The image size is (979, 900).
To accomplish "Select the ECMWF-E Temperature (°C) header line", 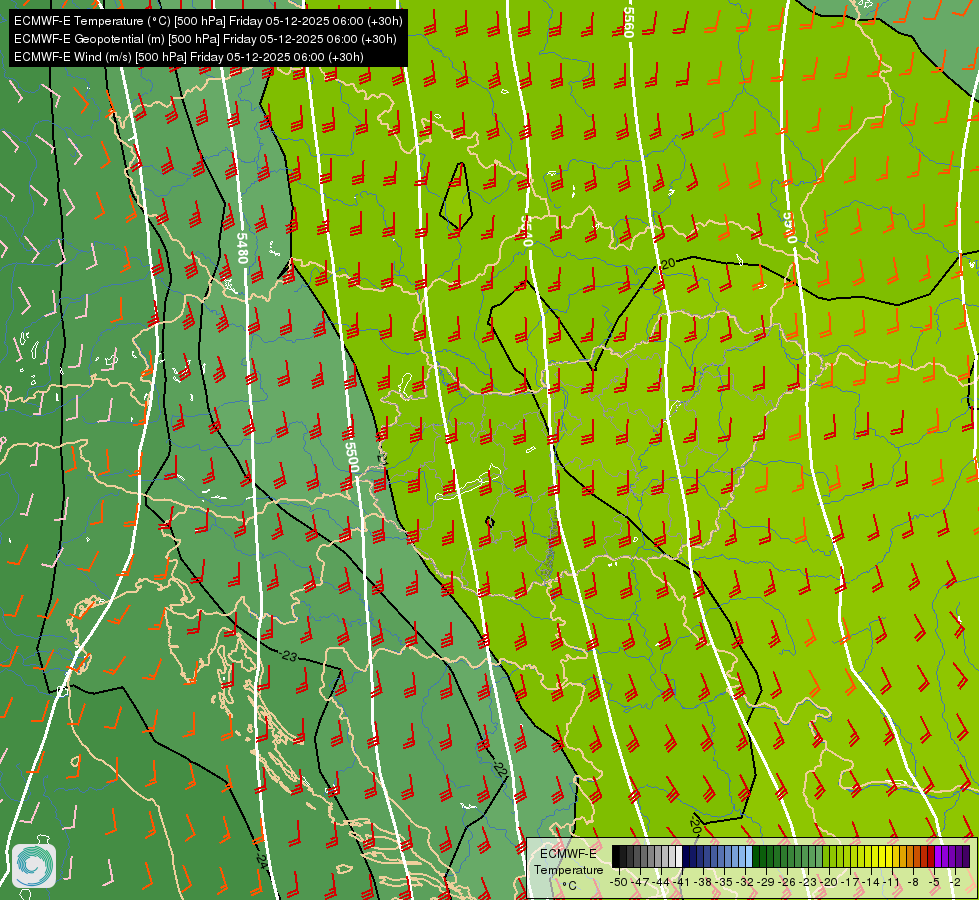I will 208,21.
